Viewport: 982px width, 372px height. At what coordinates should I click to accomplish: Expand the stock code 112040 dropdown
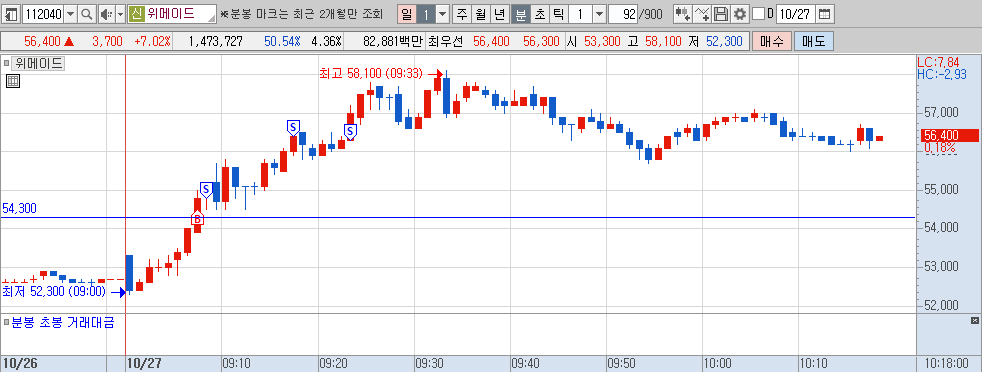pyautogui.click(x=70, y=13)
